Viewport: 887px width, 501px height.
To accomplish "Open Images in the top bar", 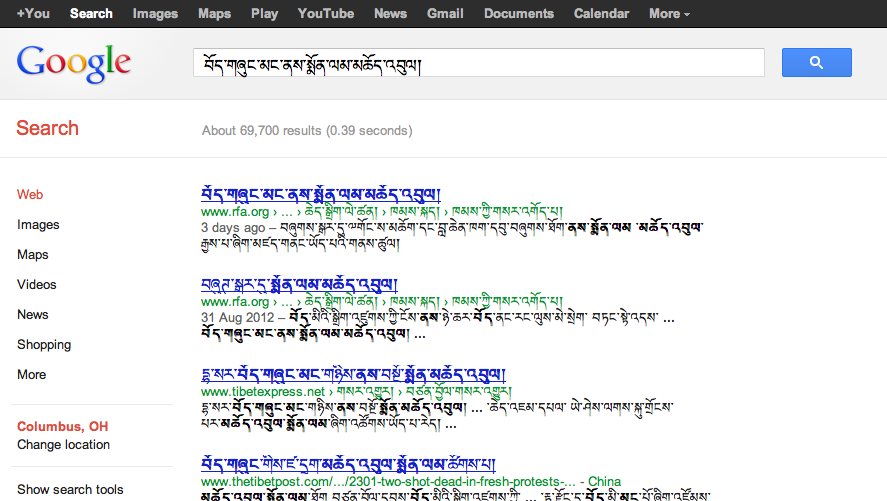I will click(x=155, y=14).
